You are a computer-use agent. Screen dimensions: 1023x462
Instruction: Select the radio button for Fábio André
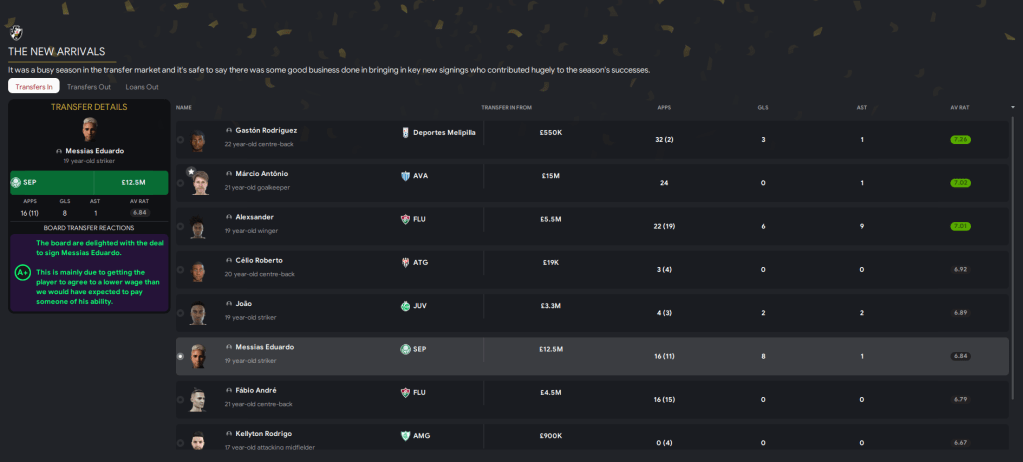tap(180, 399)
